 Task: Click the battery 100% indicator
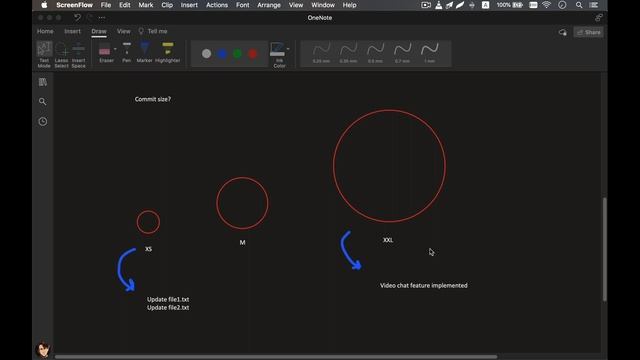[x=509, y=5]
